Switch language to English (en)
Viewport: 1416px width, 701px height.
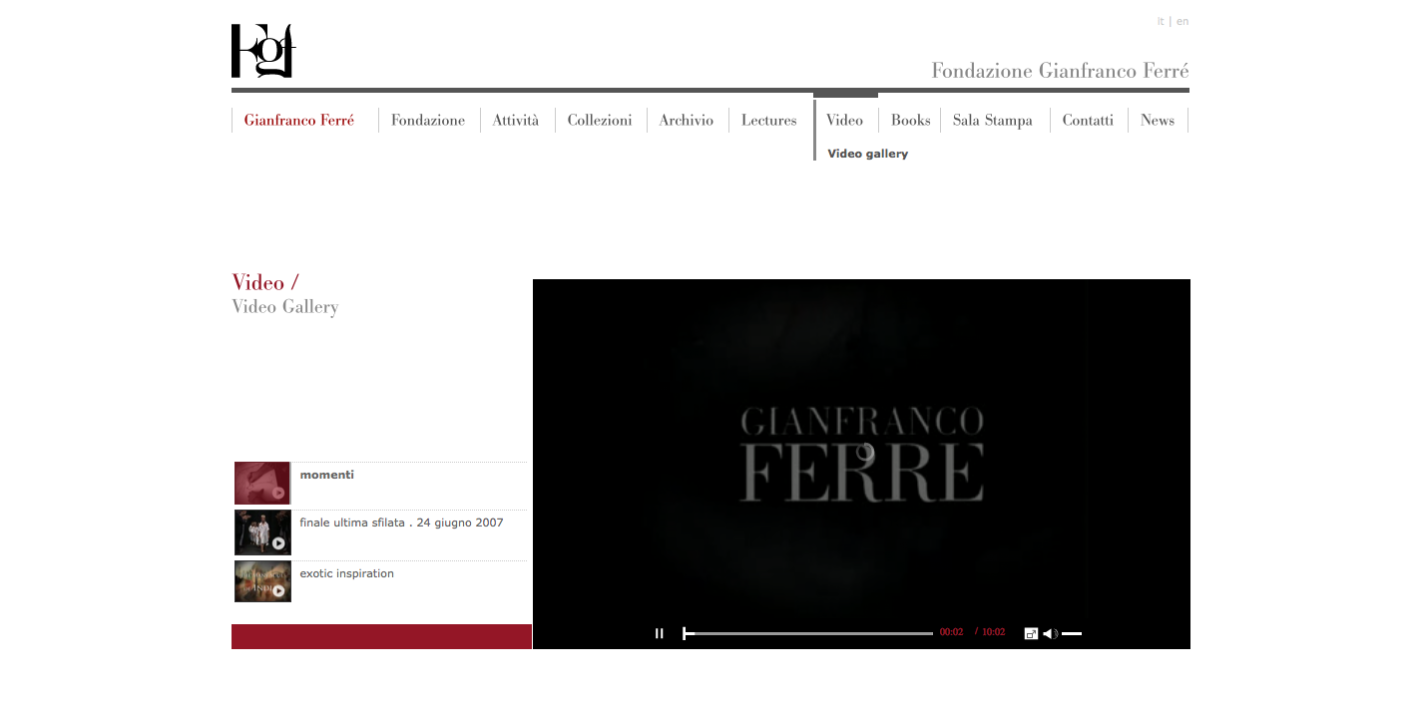pyautogui.click(x=1182, y=21)
